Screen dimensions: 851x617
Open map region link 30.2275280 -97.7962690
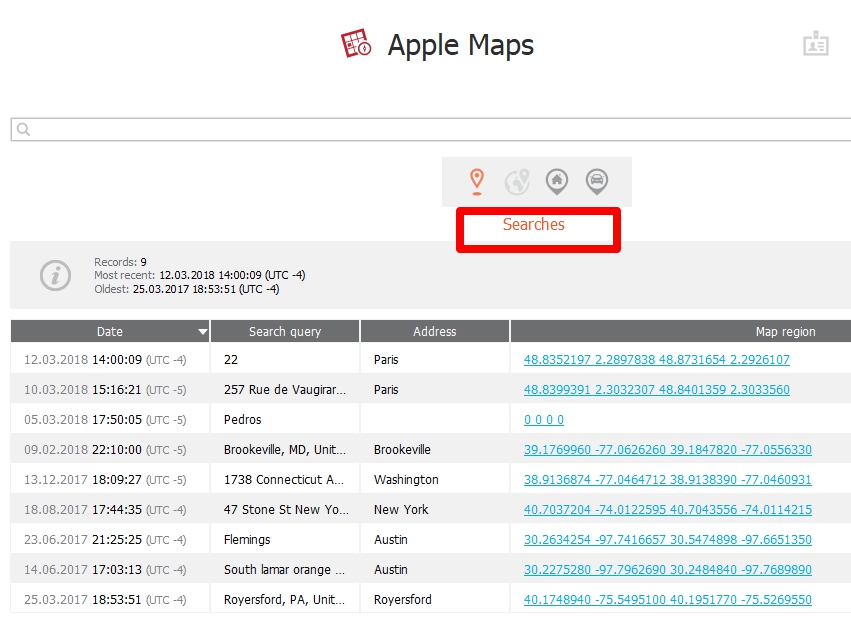pyautogui.click(x=668, y=569)
